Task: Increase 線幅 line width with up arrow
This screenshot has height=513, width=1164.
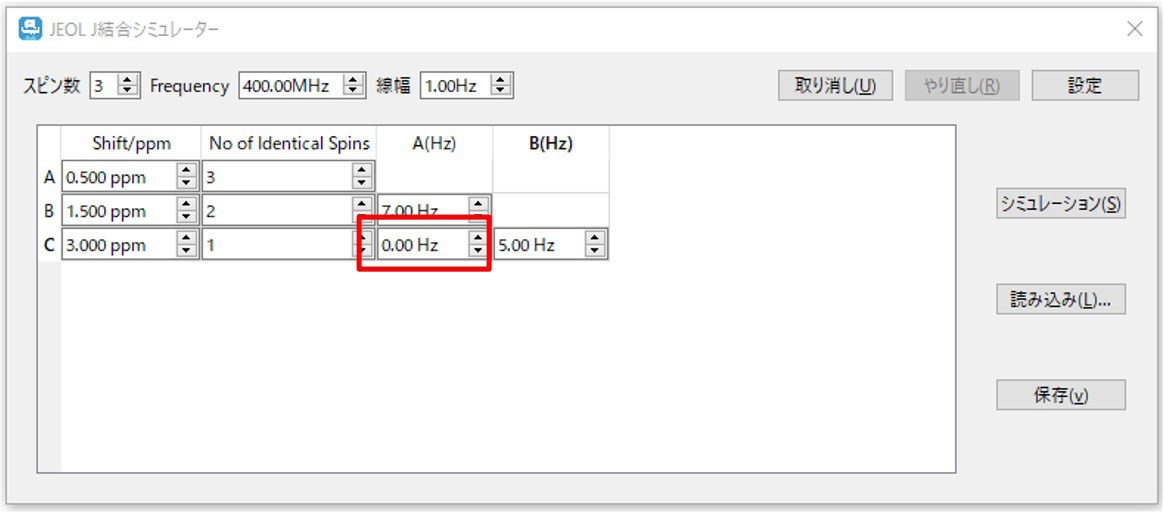Action: tap(501, 81)
